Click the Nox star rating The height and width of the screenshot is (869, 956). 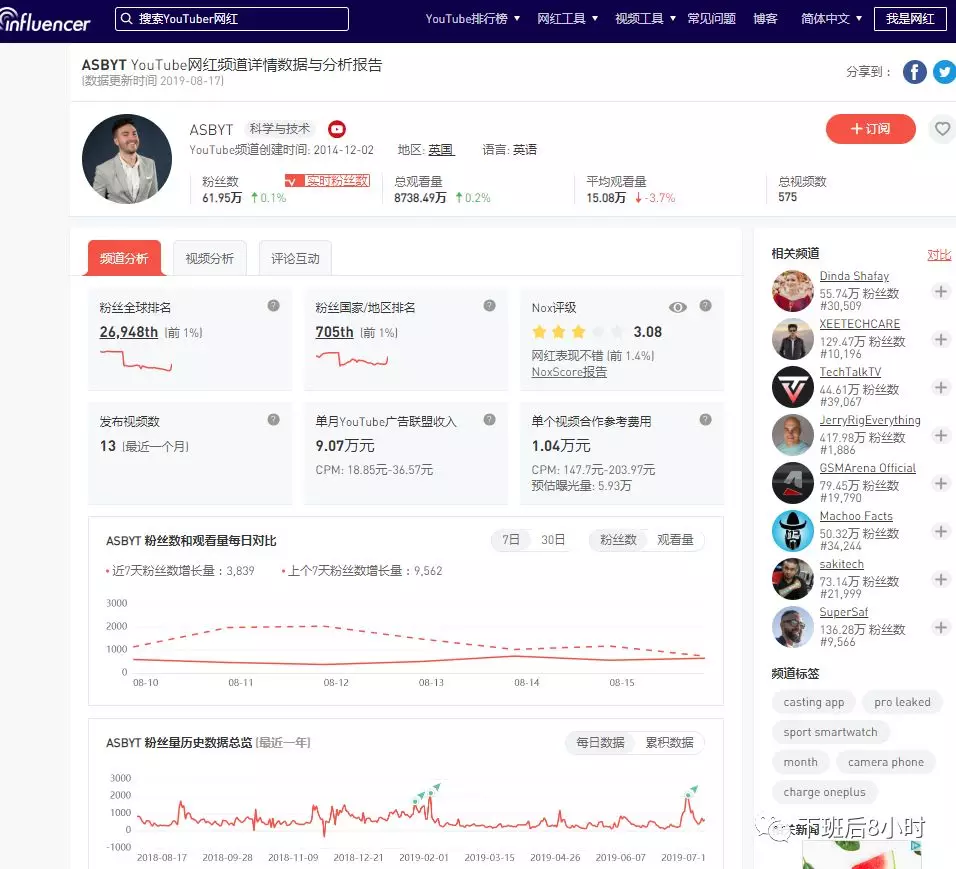(x=577, y=332)
